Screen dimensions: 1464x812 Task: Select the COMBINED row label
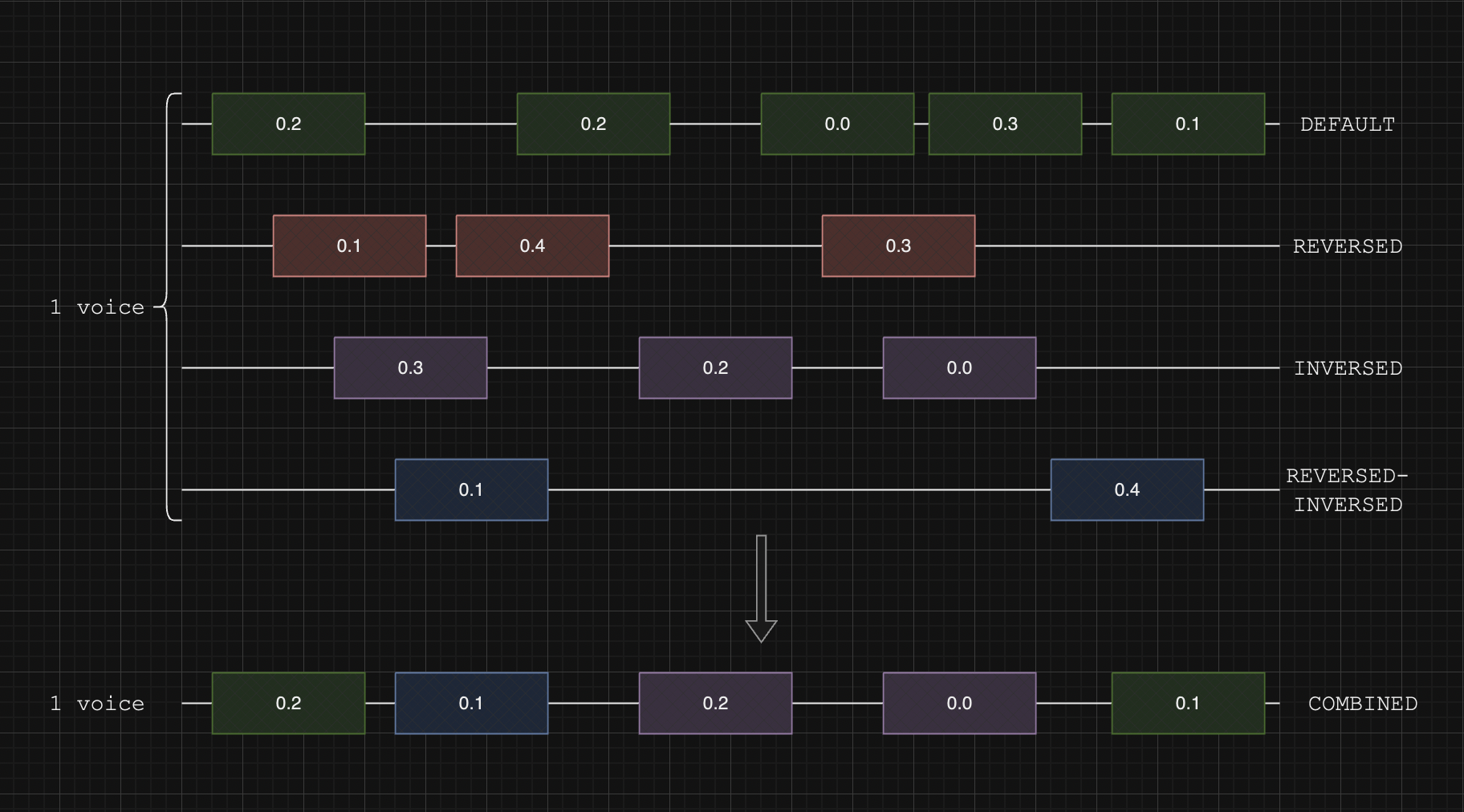(x=1363, y=704)
